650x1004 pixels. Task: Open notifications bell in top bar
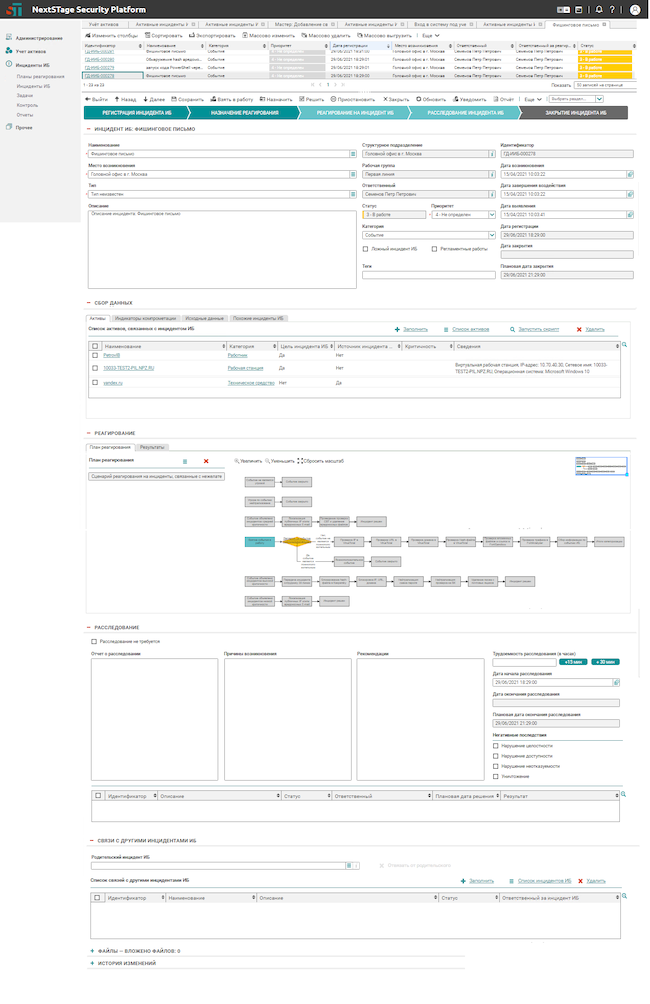click(599, 10)
